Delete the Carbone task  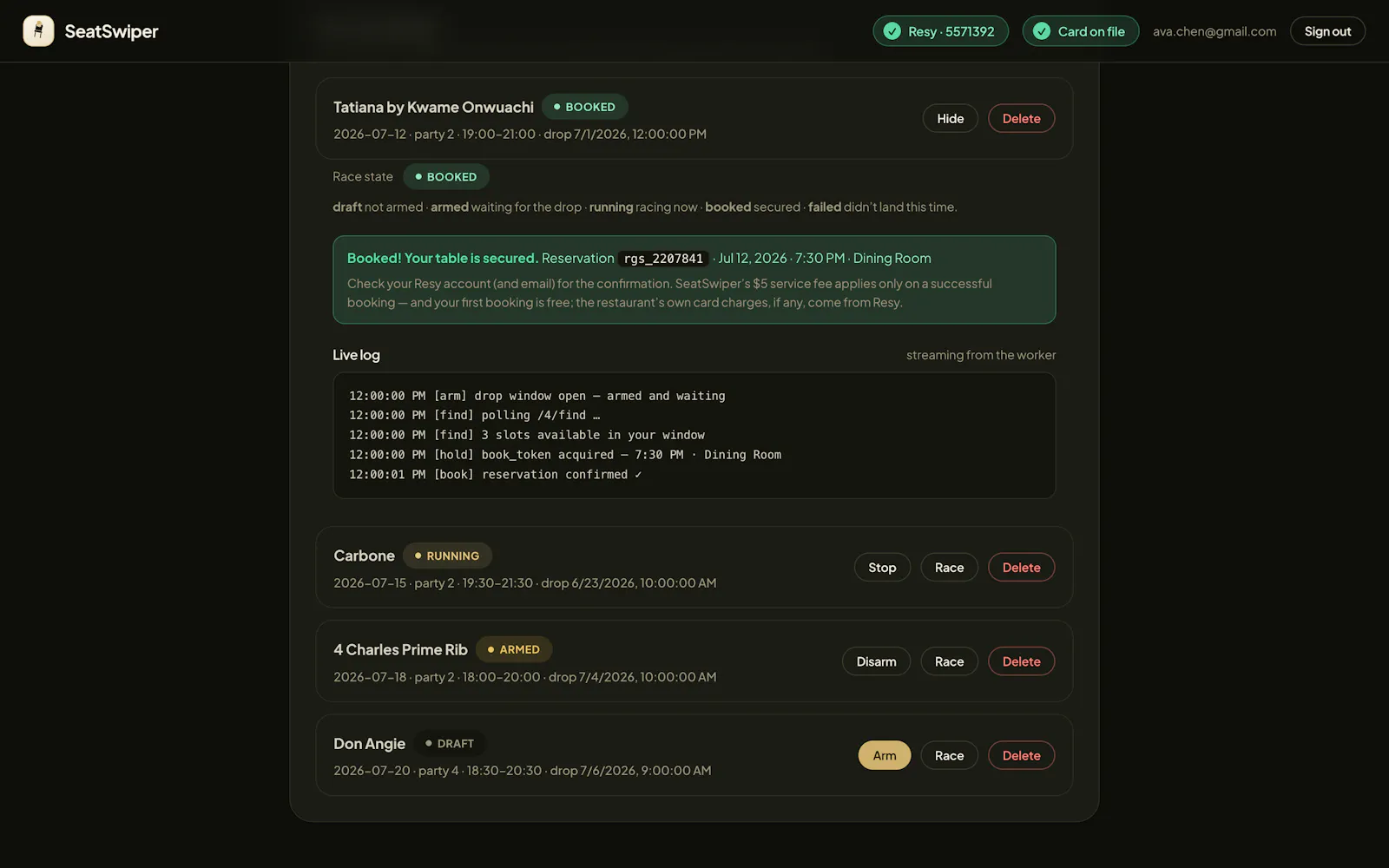pyautogui.click(x=1021, y=568)
